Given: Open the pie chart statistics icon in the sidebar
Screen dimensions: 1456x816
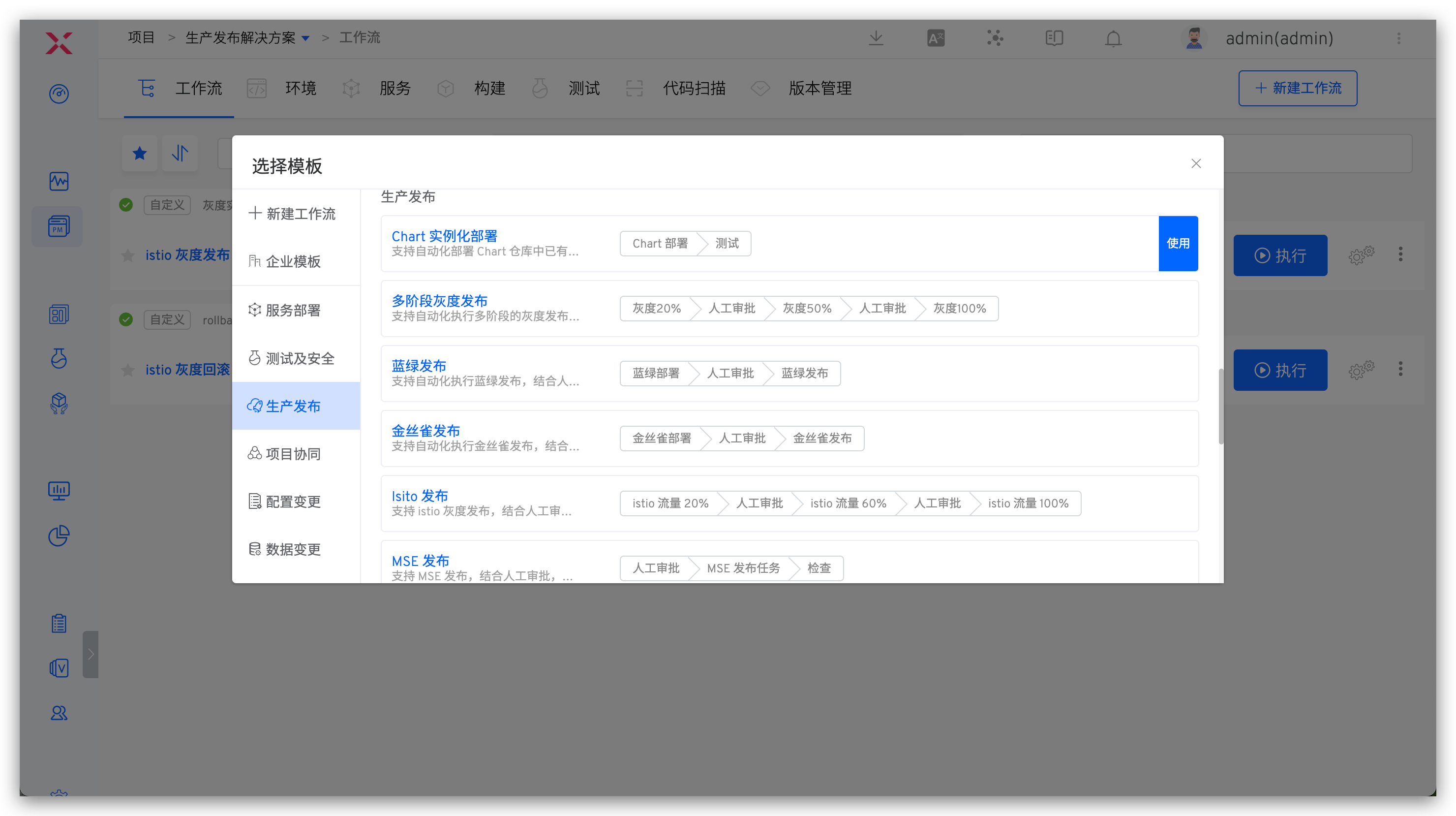Looking at the screenshot, I should 59,535.
